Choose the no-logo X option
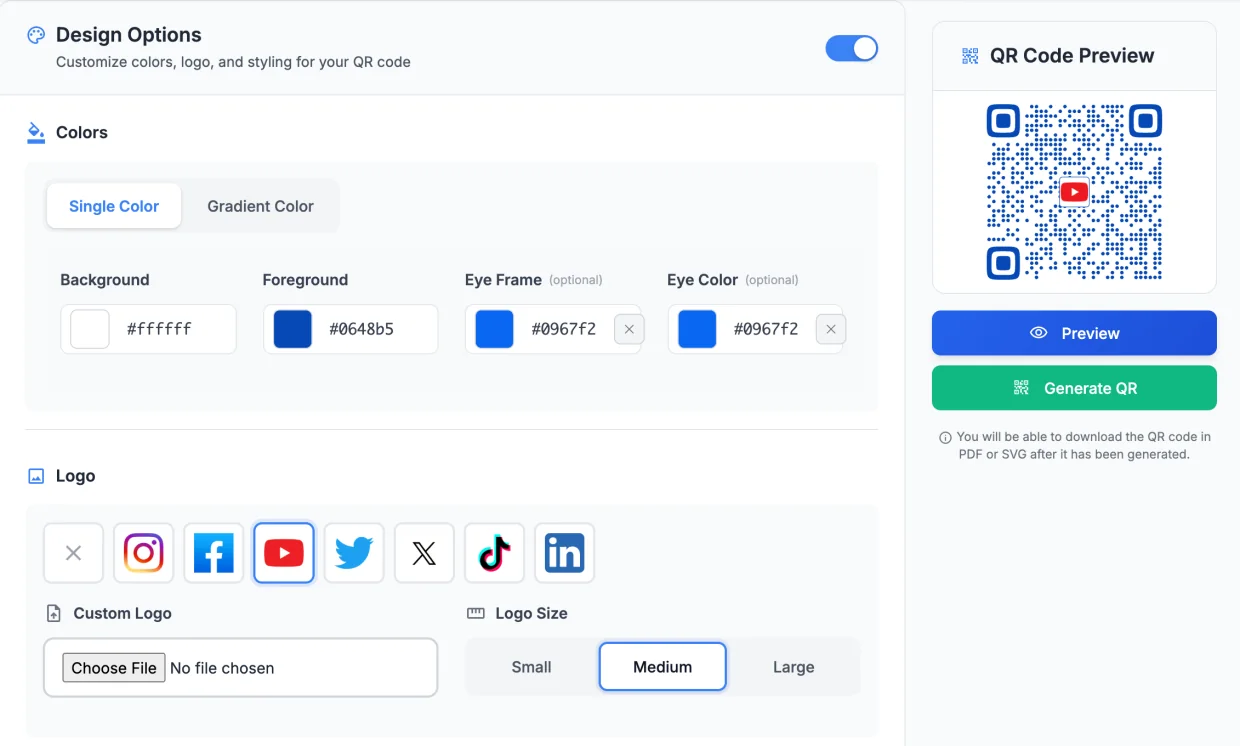The height and width of the screenshot is (746, 1240). 73,553
